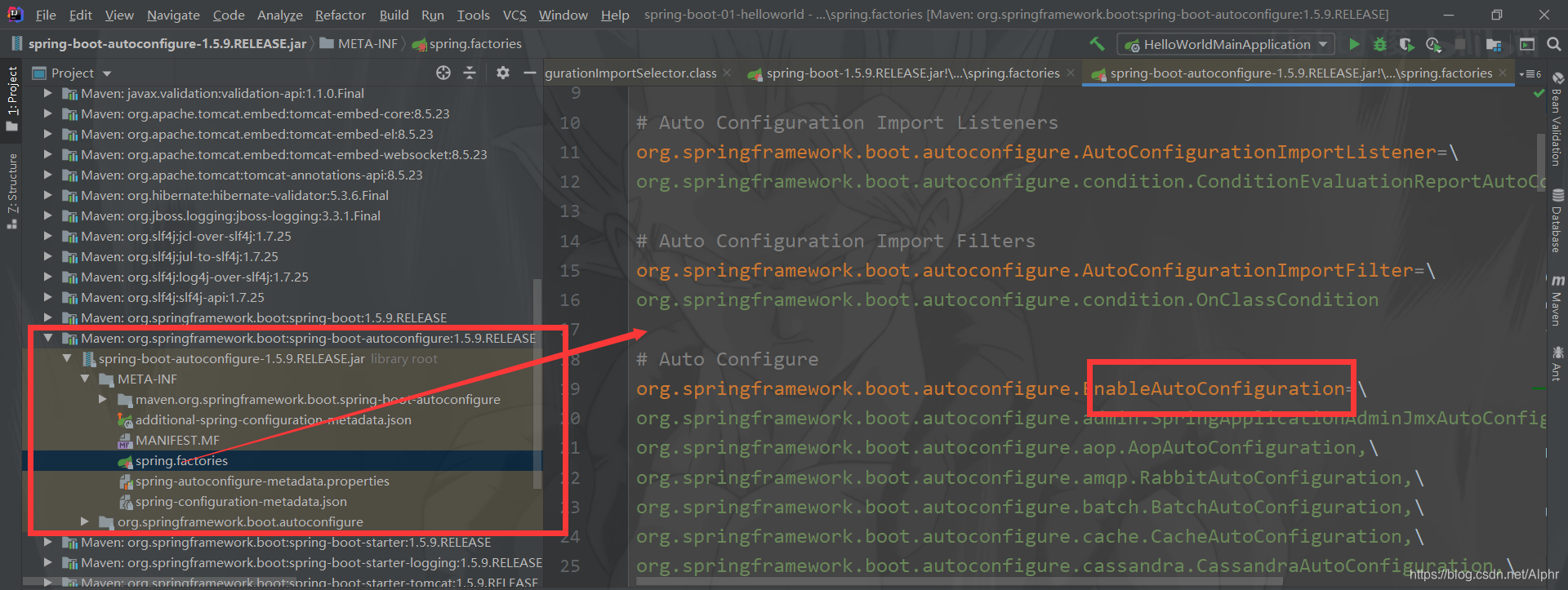1568x590 pixels.
Task: Open the Window menu
Action: coord(563,15)
